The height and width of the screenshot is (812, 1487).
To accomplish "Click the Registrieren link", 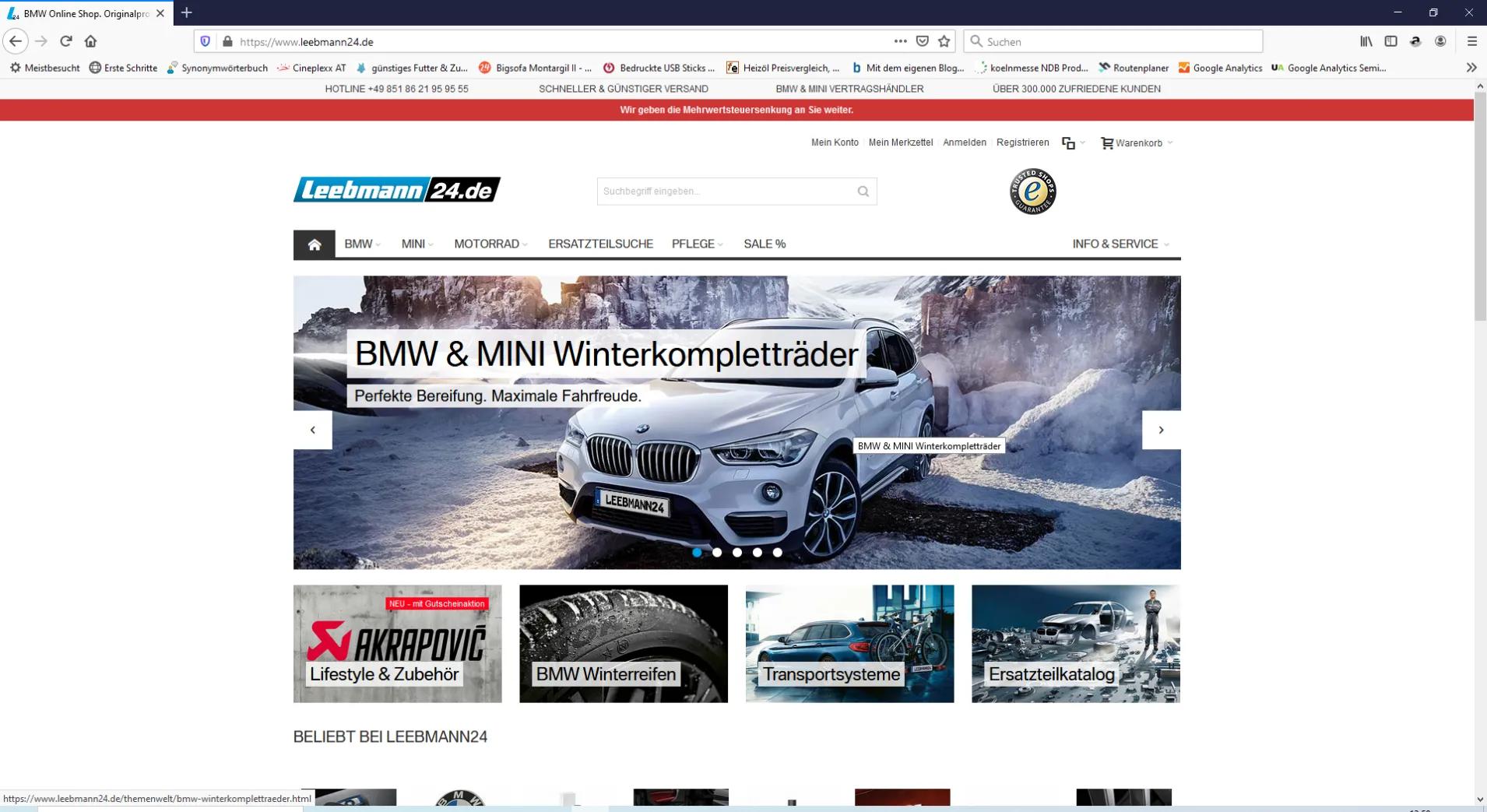I will (x=1023, y=142).
